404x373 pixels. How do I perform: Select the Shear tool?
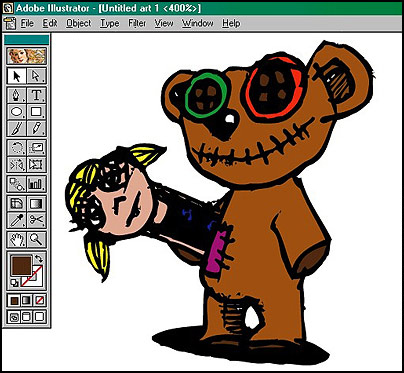pos(36,164)
